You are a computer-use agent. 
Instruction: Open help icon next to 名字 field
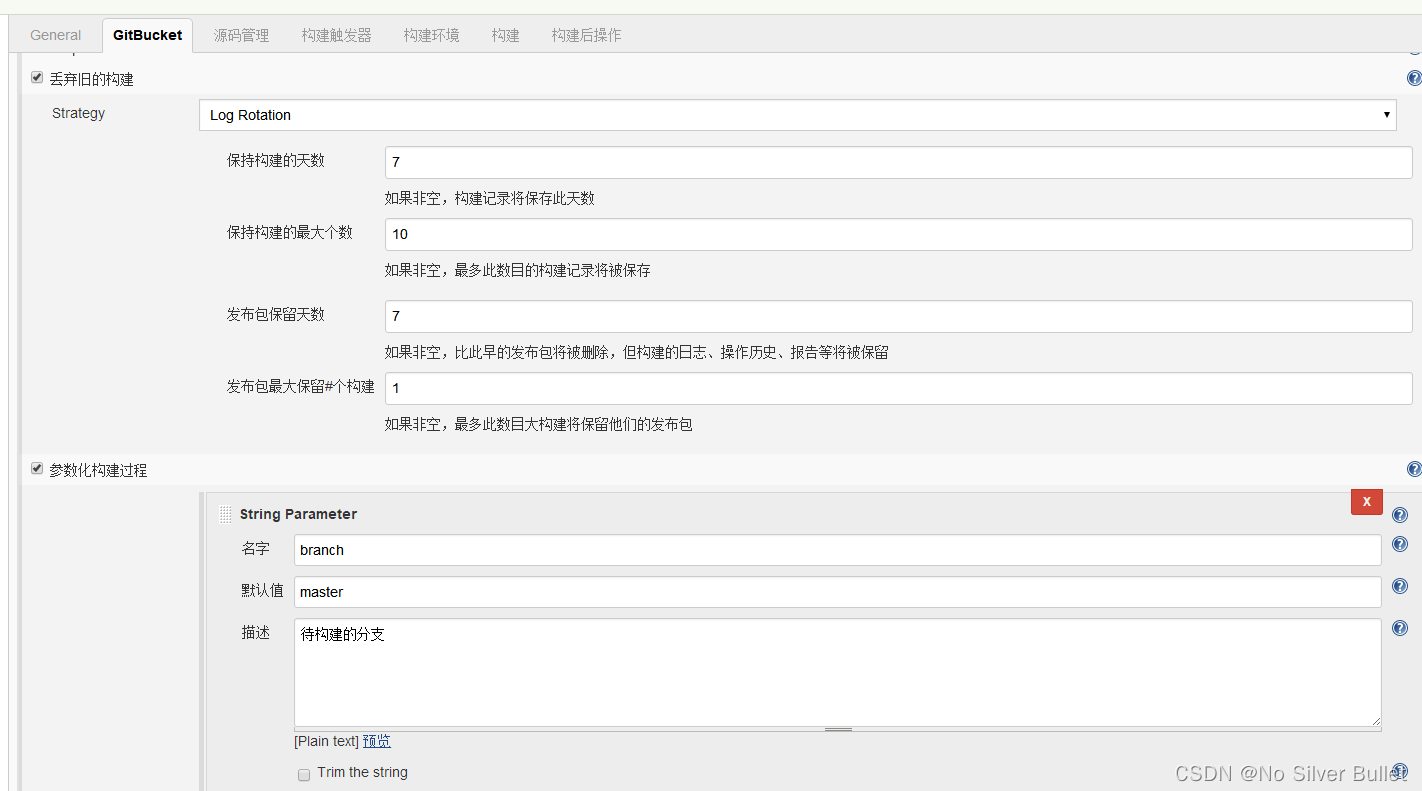click(1400, 545)
